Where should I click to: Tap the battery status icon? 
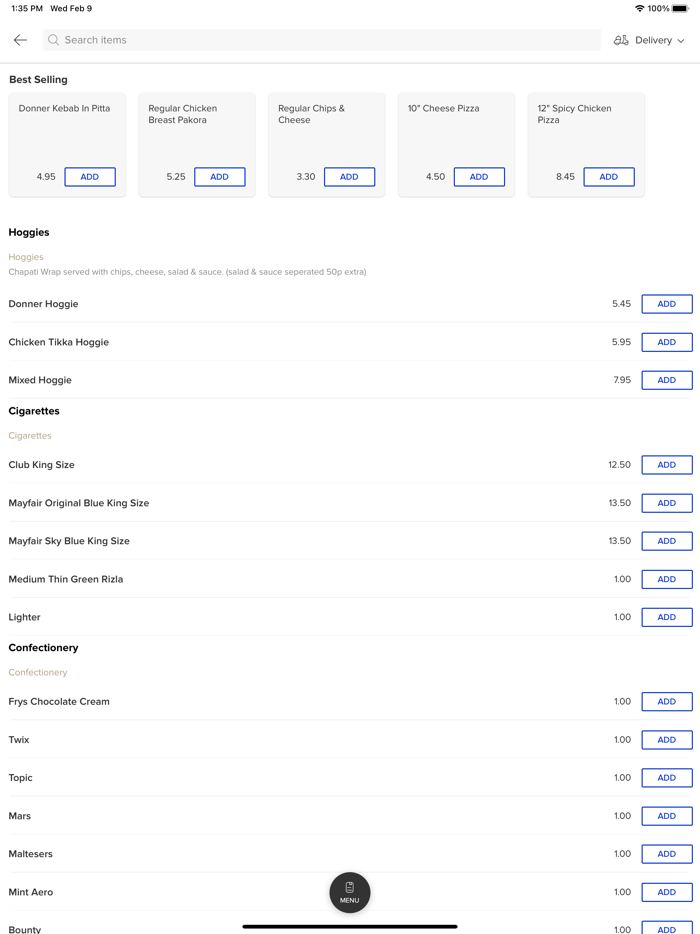pos(680,8)
